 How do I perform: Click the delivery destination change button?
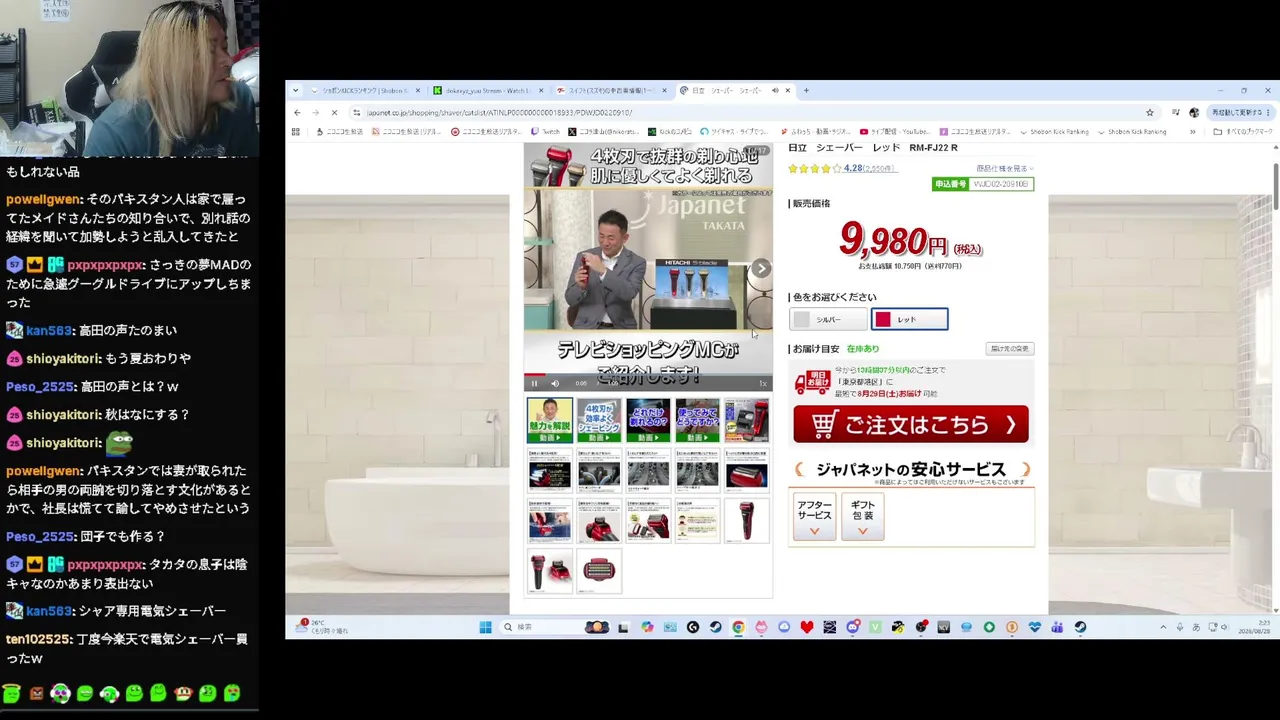1010,349
